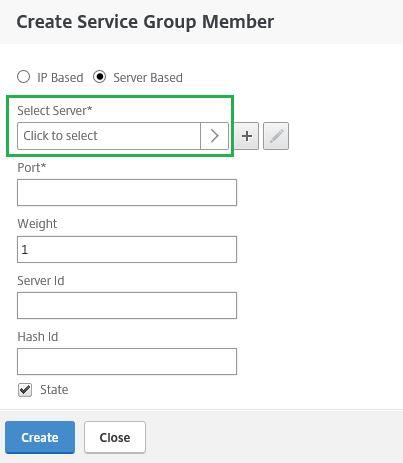Focus the Port input field
Image resolution: width=403 pixels, height=463 pixels.
pos(127,192)
